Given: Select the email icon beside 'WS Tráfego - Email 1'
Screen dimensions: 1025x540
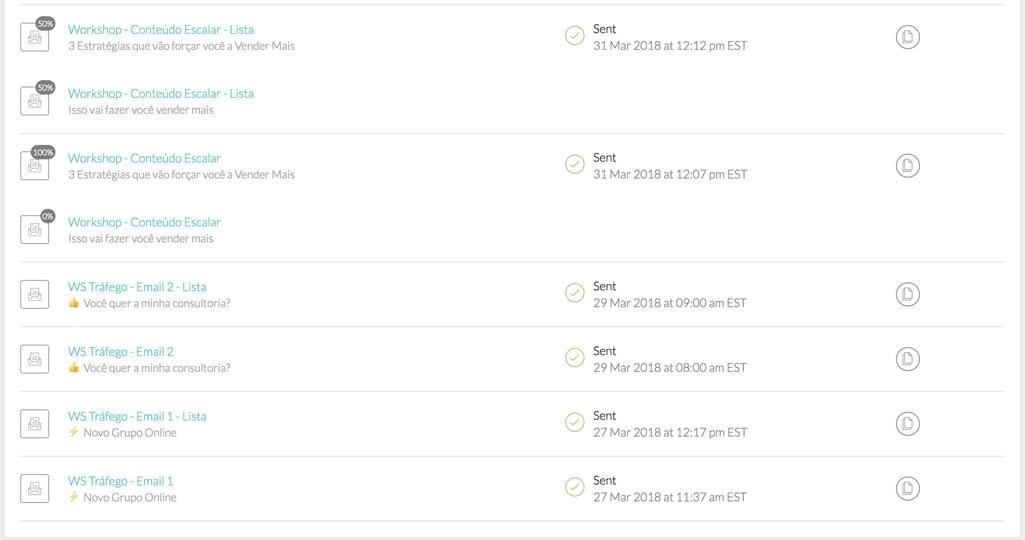Looking at the screenshot, I should coord(35,488).
